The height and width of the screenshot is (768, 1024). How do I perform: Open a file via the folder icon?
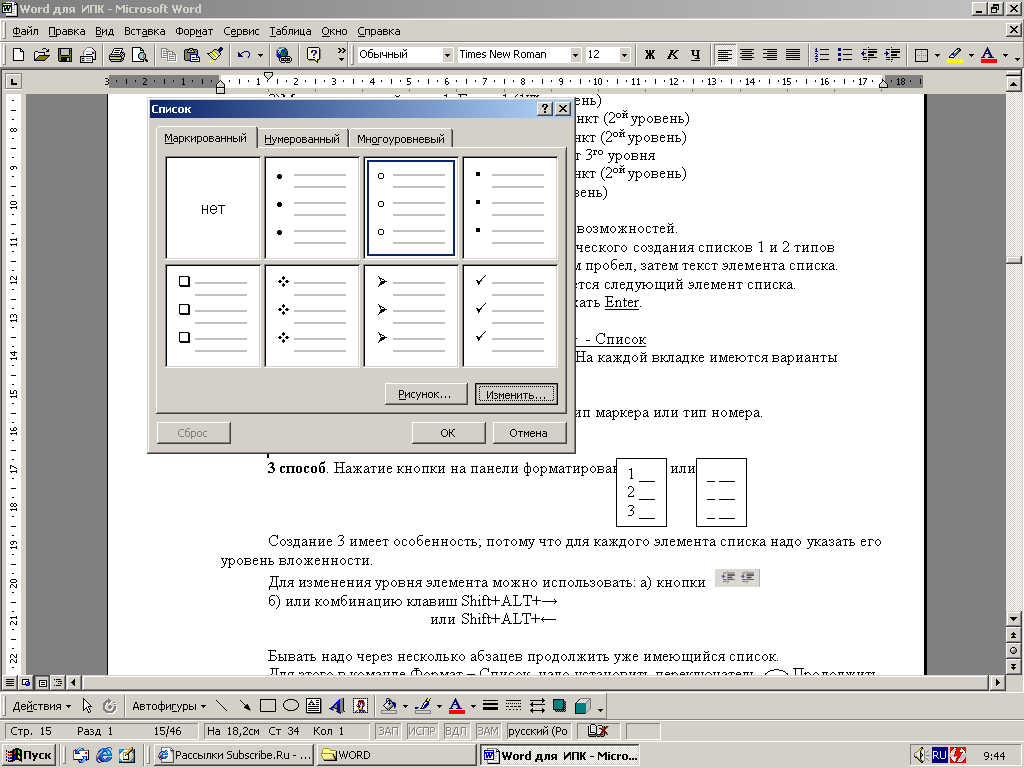click(x=41, y=55)
